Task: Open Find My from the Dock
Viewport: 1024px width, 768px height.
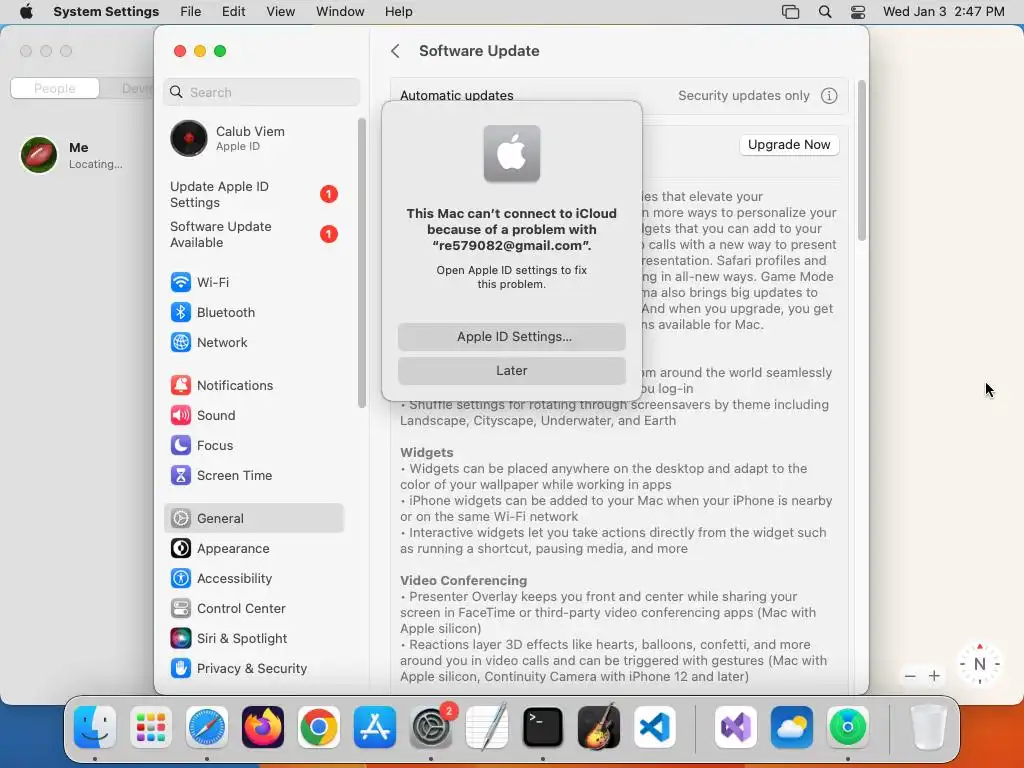Action: 848,727
